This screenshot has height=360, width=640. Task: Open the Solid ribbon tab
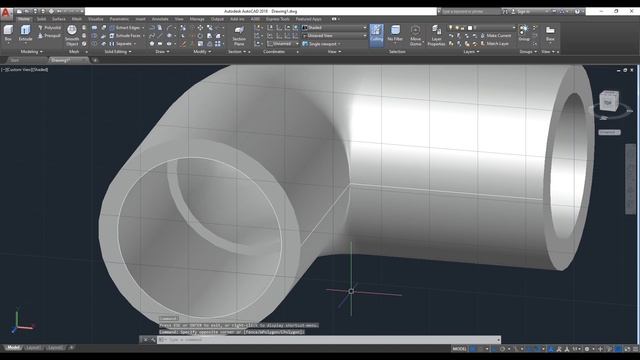click(41, 19)
